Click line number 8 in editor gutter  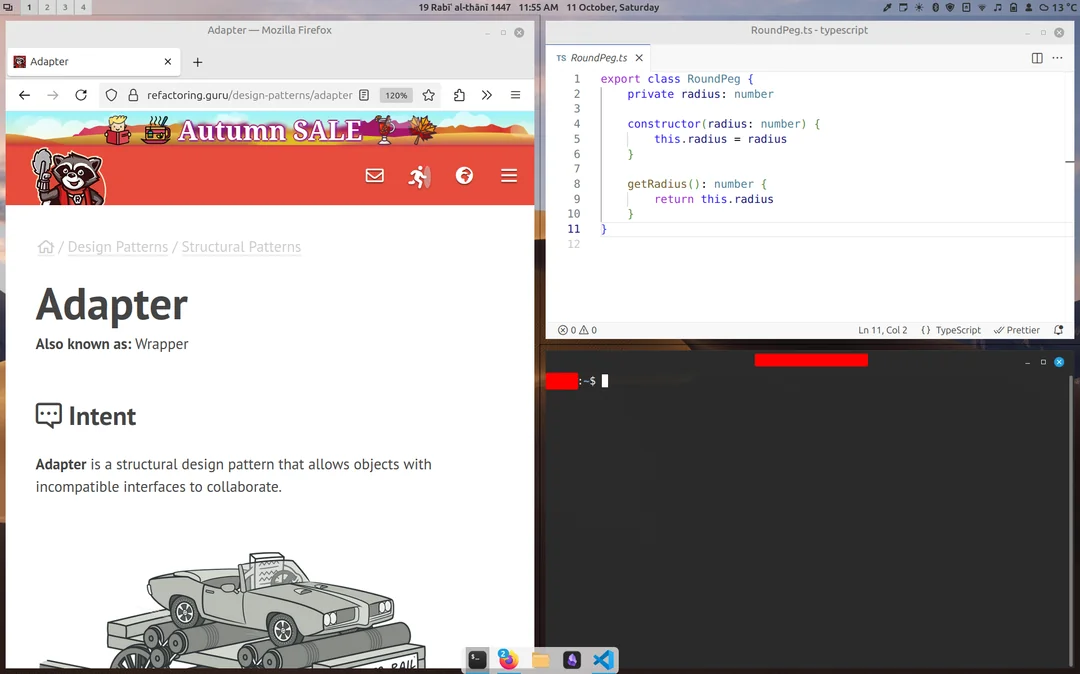(577, 184)
